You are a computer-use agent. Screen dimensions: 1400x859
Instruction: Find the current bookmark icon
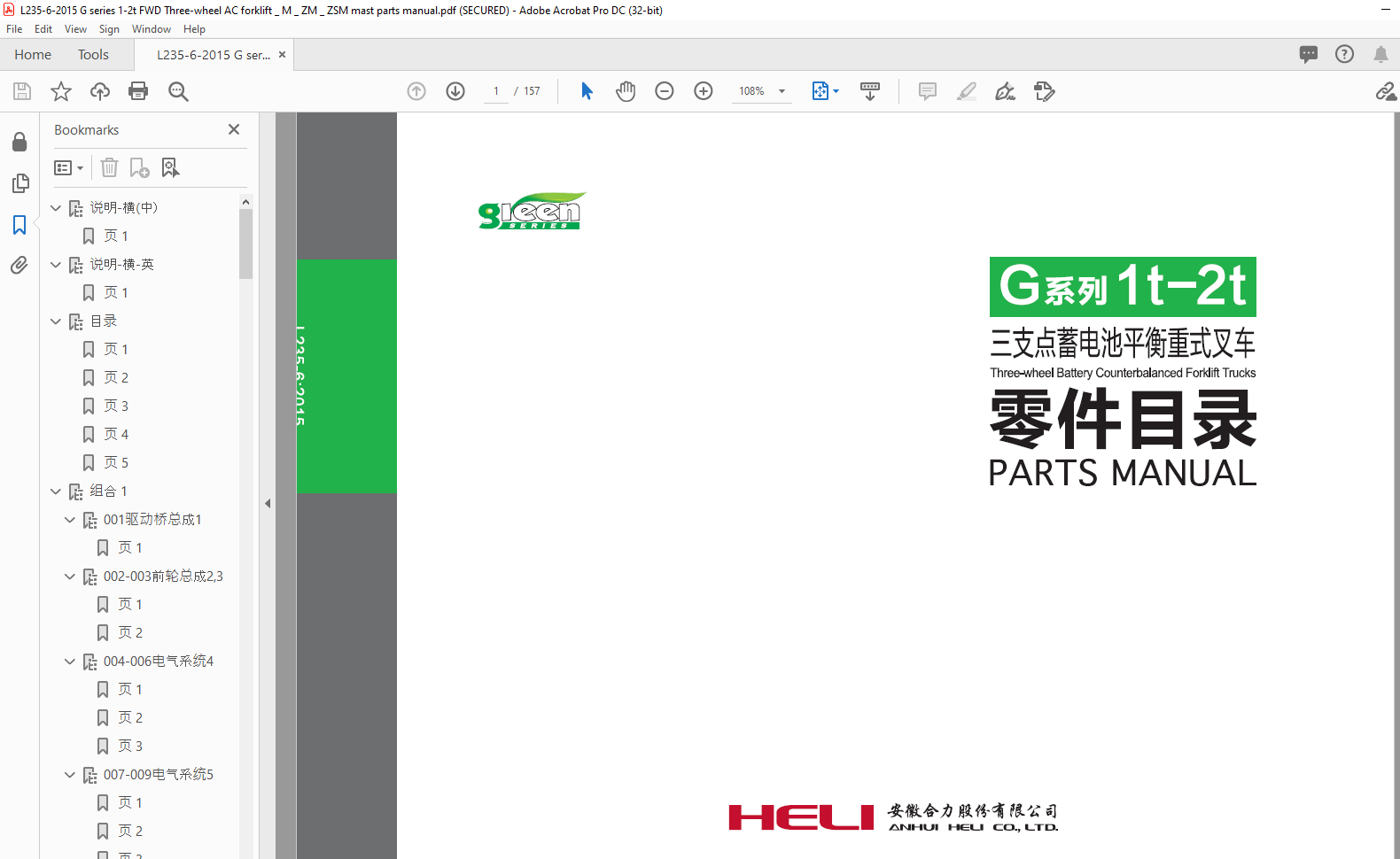[x=170, y=167]
